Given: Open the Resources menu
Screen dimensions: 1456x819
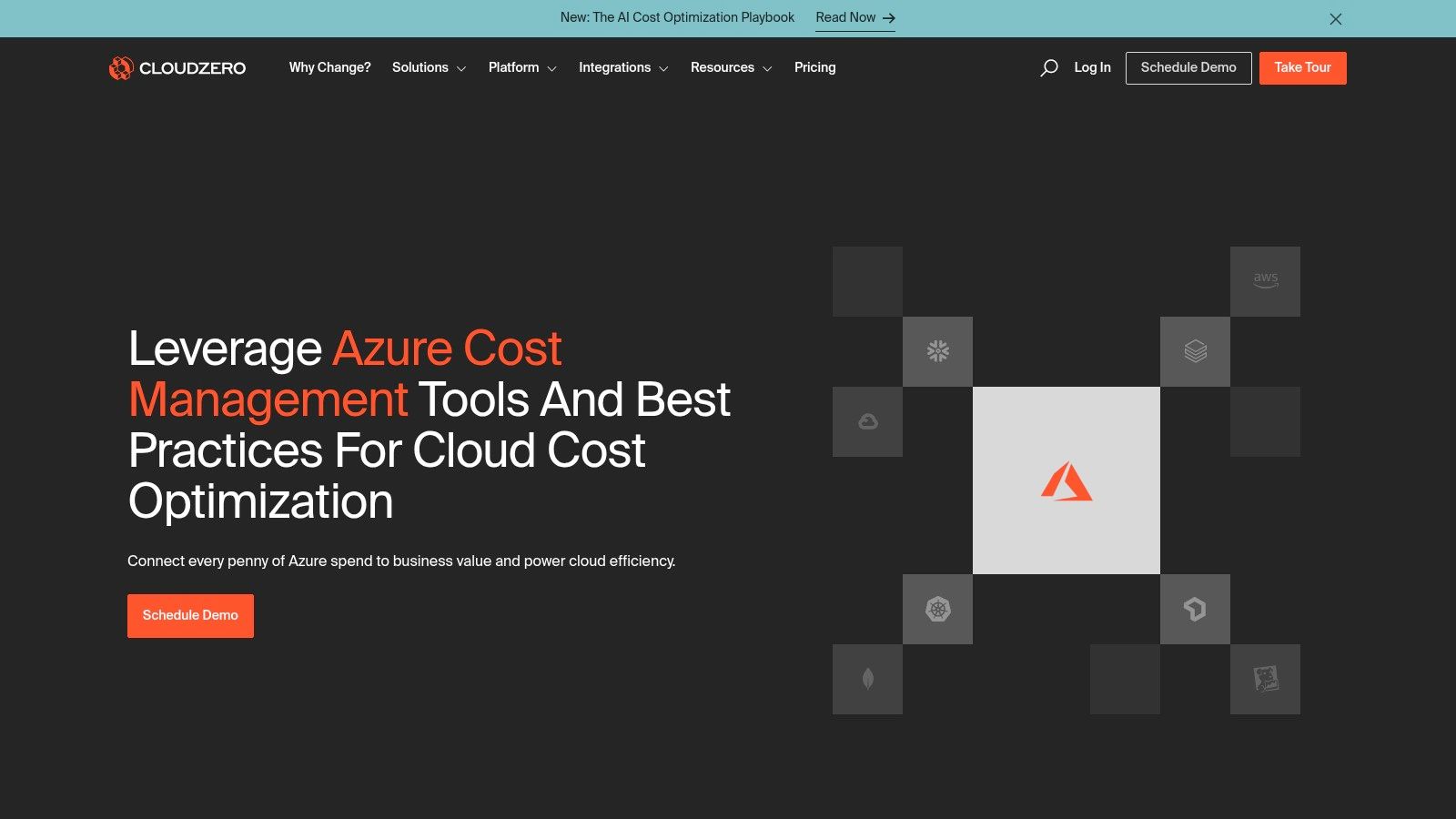Looking at the screenshot, I should tap(731, 67).
